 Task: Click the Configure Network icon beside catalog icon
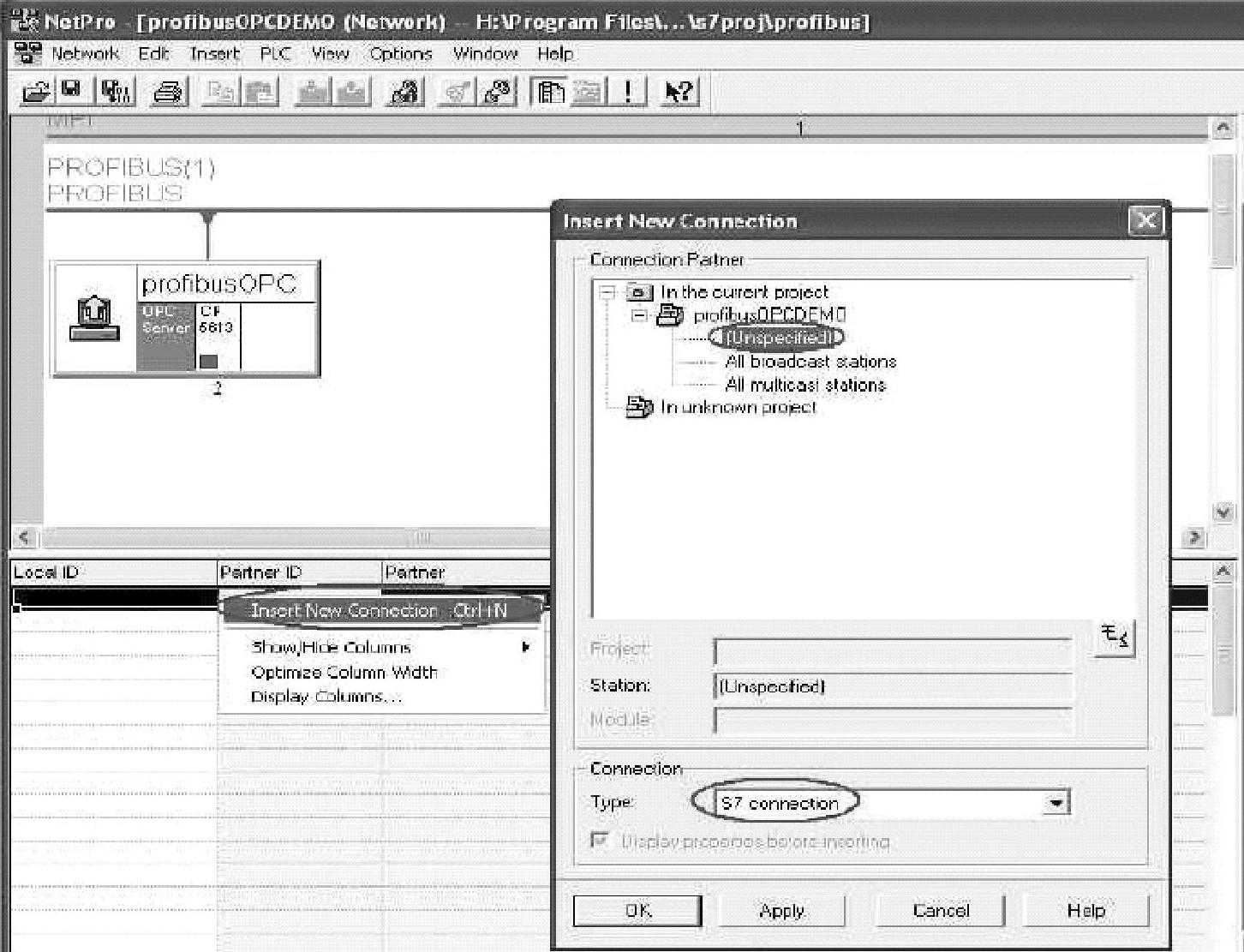click(x=499, y=92)
